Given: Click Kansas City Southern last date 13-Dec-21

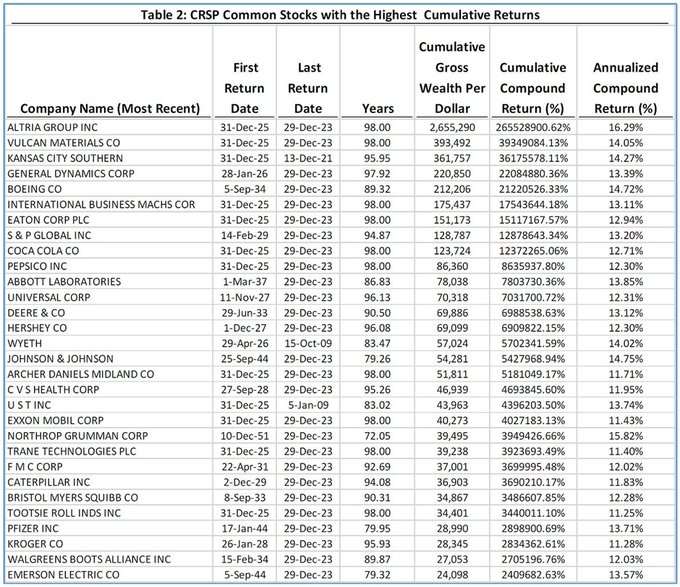Looking at the screenshot, I should [308, 158].
